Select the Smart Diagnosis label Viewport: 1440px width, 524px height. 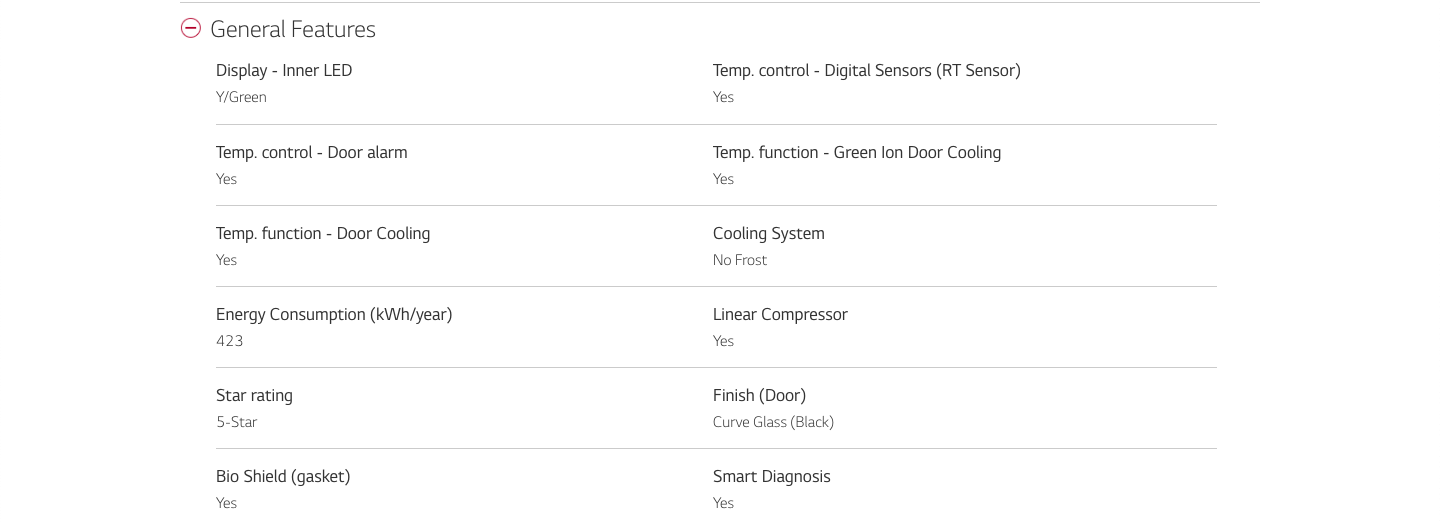point(772,477)
